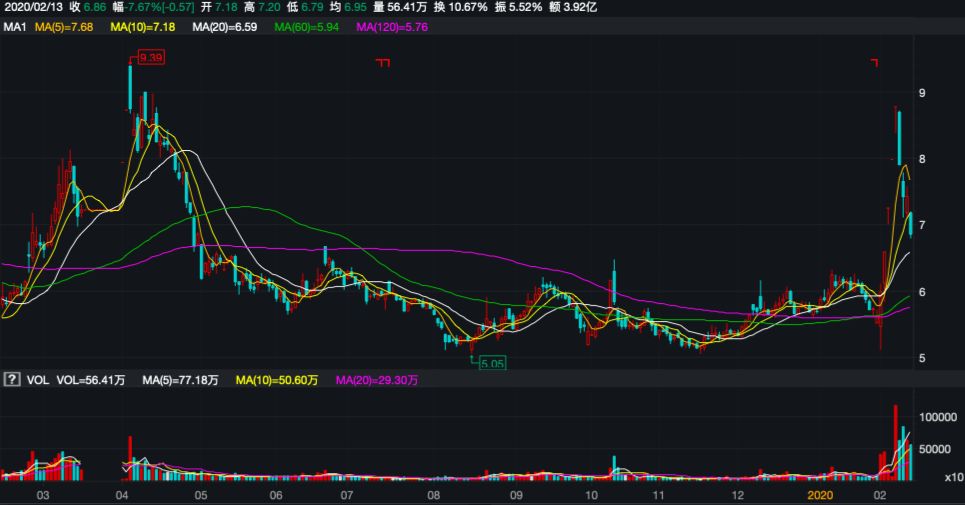
Task: Click the 2020 year marker on time axis
Action: point(819,495)
